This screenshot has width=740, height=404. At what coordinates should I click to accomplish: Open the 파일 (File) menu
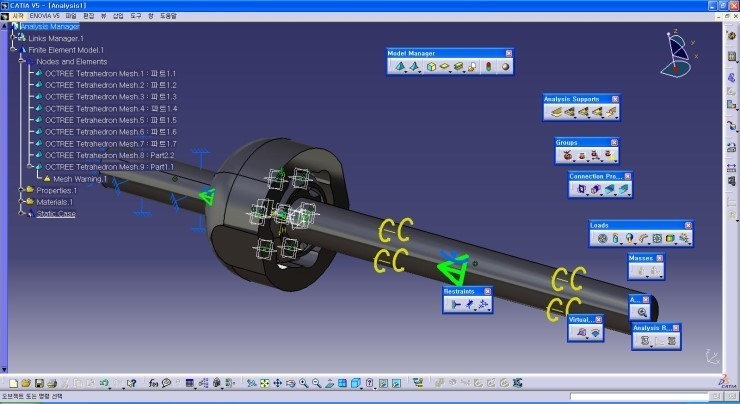pos(71,16)
